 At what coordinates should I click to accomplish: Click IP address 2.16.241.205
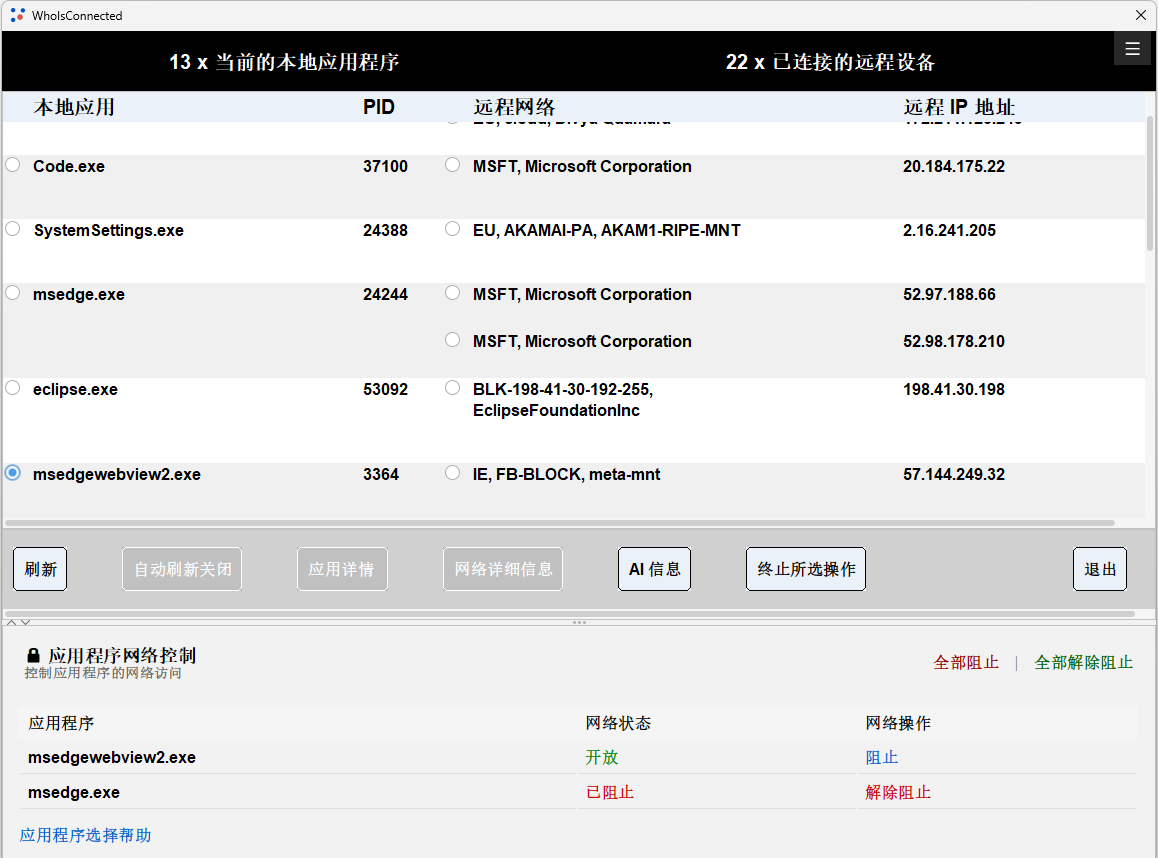(x=949, y=230)
